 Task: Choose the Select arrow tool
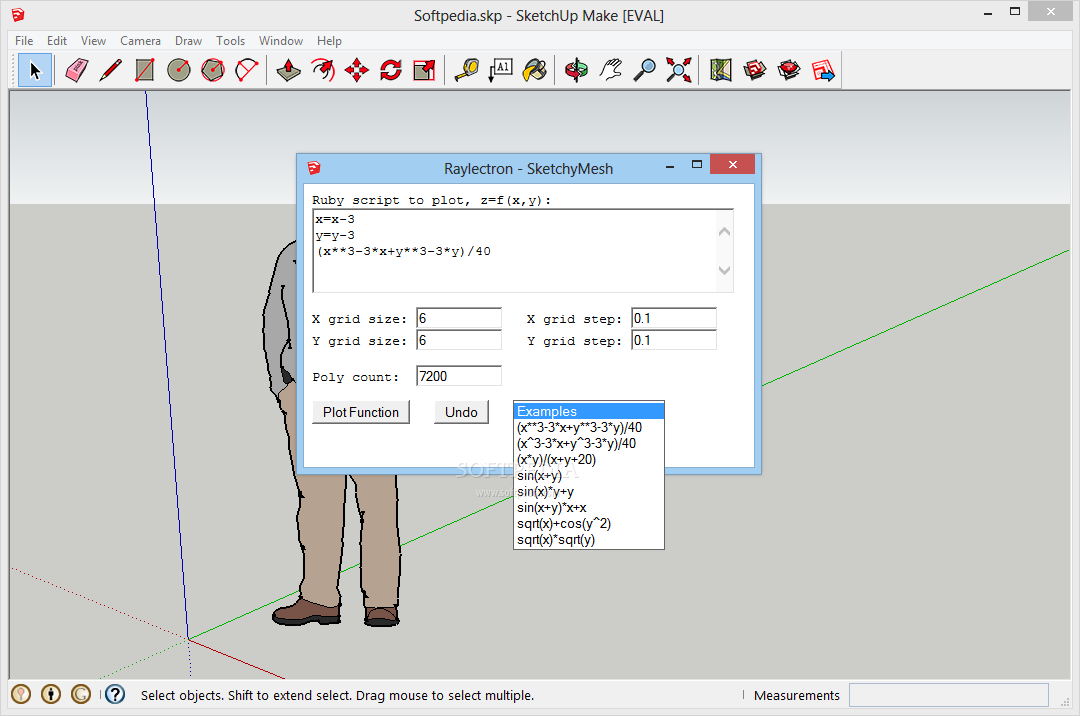pos(35,70)
